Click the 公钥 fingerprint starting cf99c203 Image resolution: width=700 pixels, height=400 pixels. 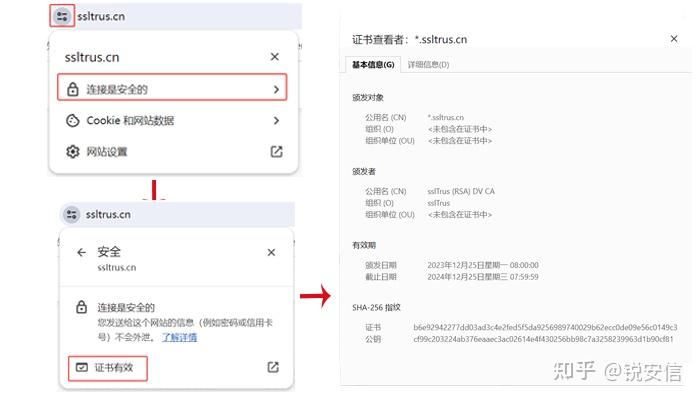(x=543, y=339)
